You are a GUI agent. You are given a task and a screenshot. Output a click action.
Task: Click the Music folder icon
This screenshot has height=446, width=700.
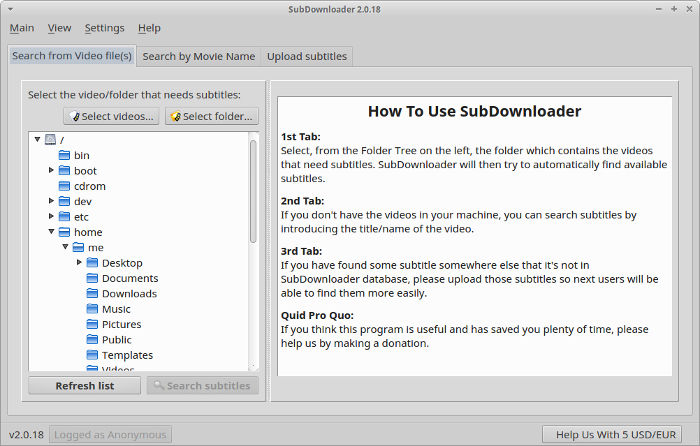pyautogui.click(x=92, y=309)
